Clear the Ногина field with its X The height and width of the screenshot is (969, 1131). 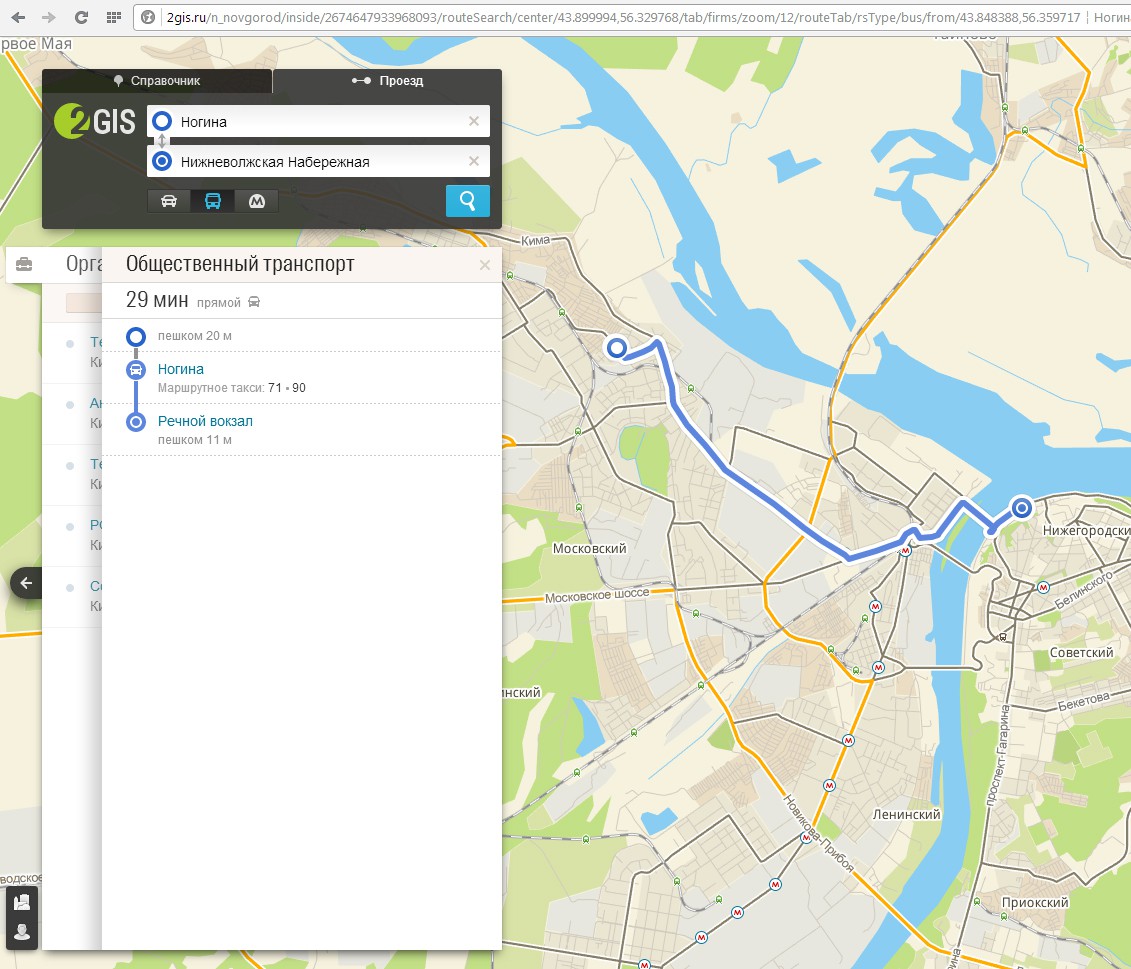(474, 121)
